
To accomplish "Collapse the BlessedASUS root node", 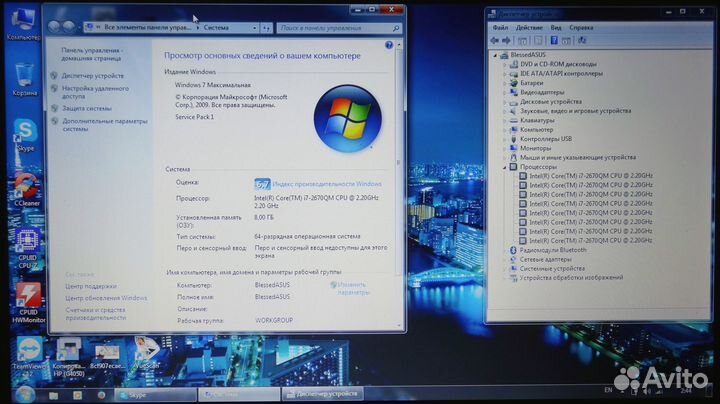I will 495,55.
